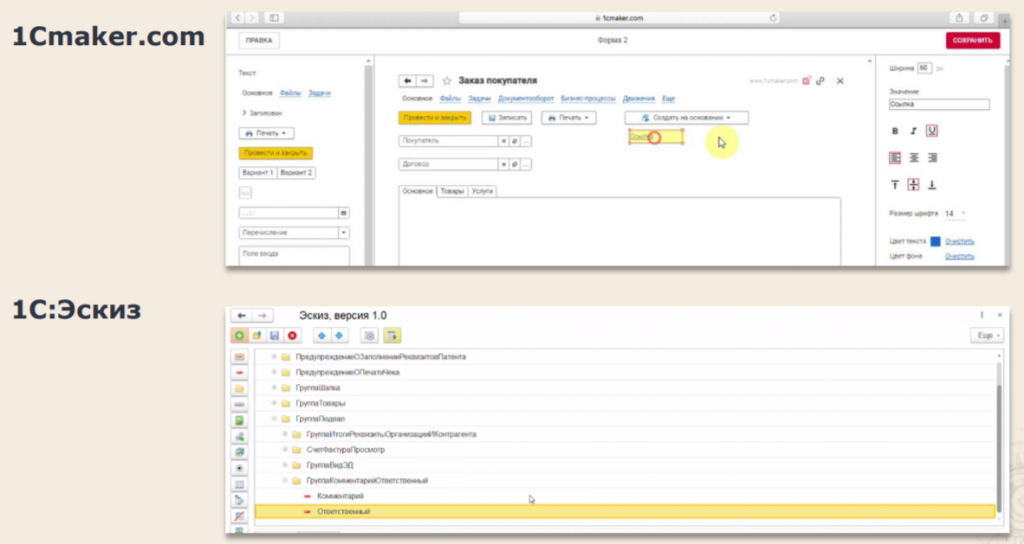Select the folder tool in Эскиз left strip

coord(240,389)
